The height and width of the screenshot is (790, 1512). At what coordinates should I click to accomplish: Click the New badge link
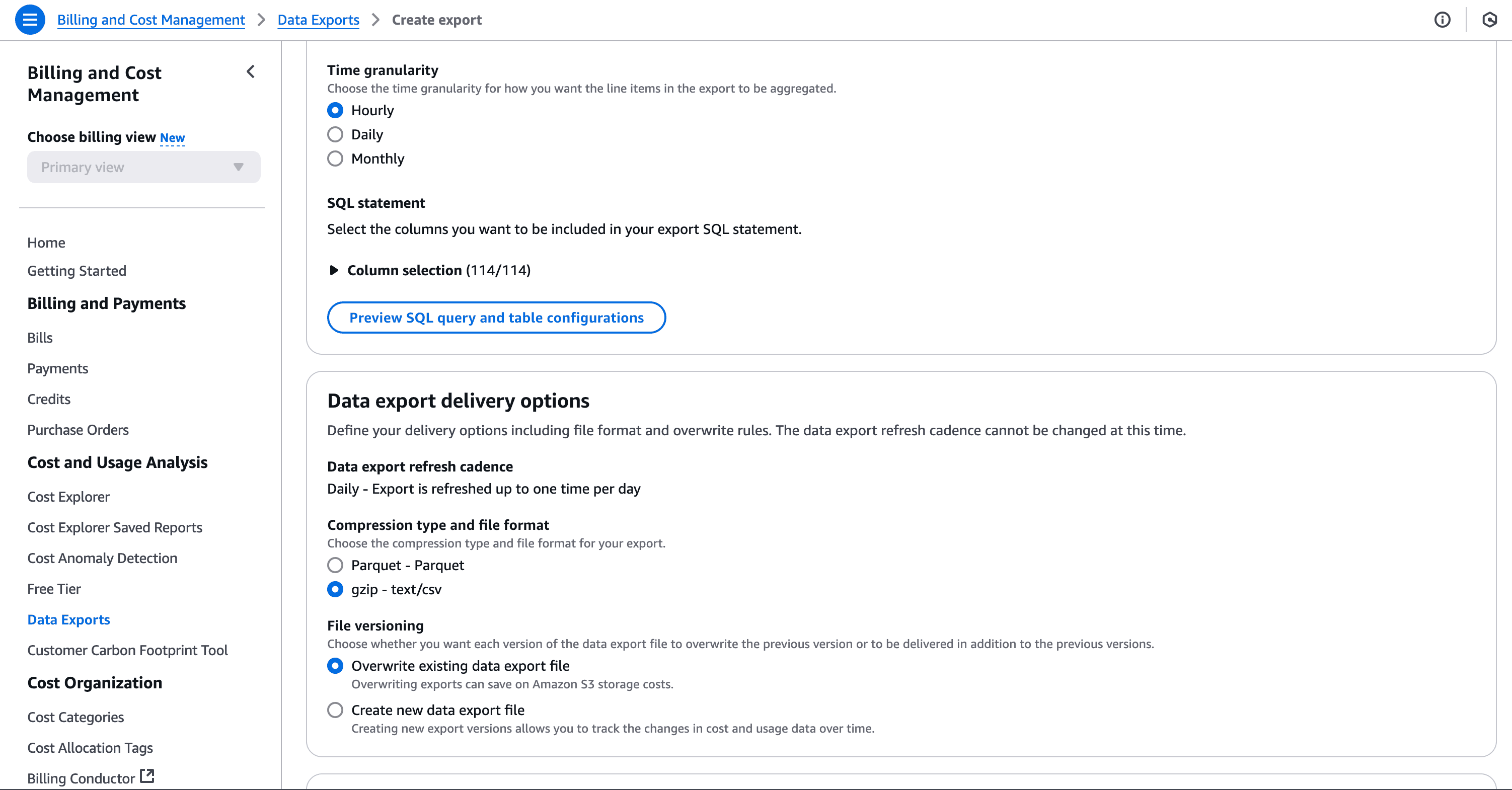pyautogui.click(x=172, y=137)
